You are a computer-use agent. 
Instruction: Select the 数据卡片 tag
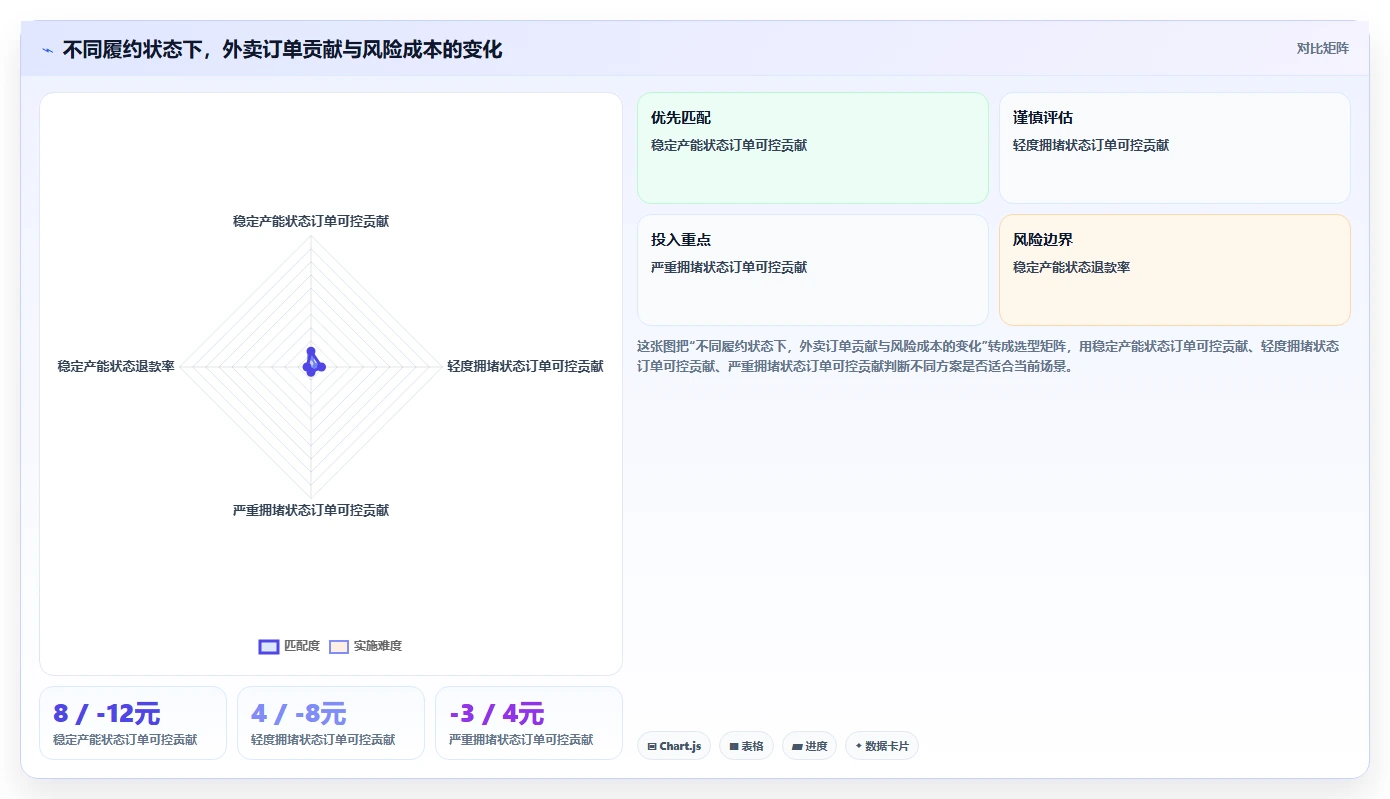[881, 746]
